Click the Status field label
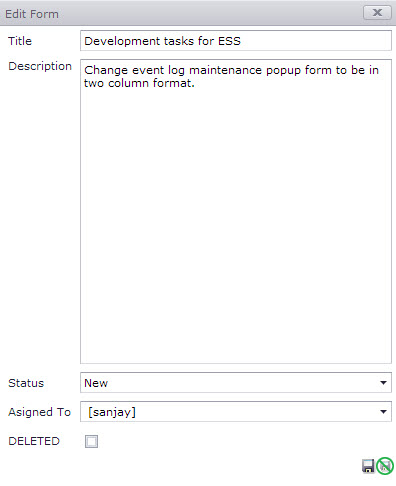The image size is (396, 486). (26, 383)
